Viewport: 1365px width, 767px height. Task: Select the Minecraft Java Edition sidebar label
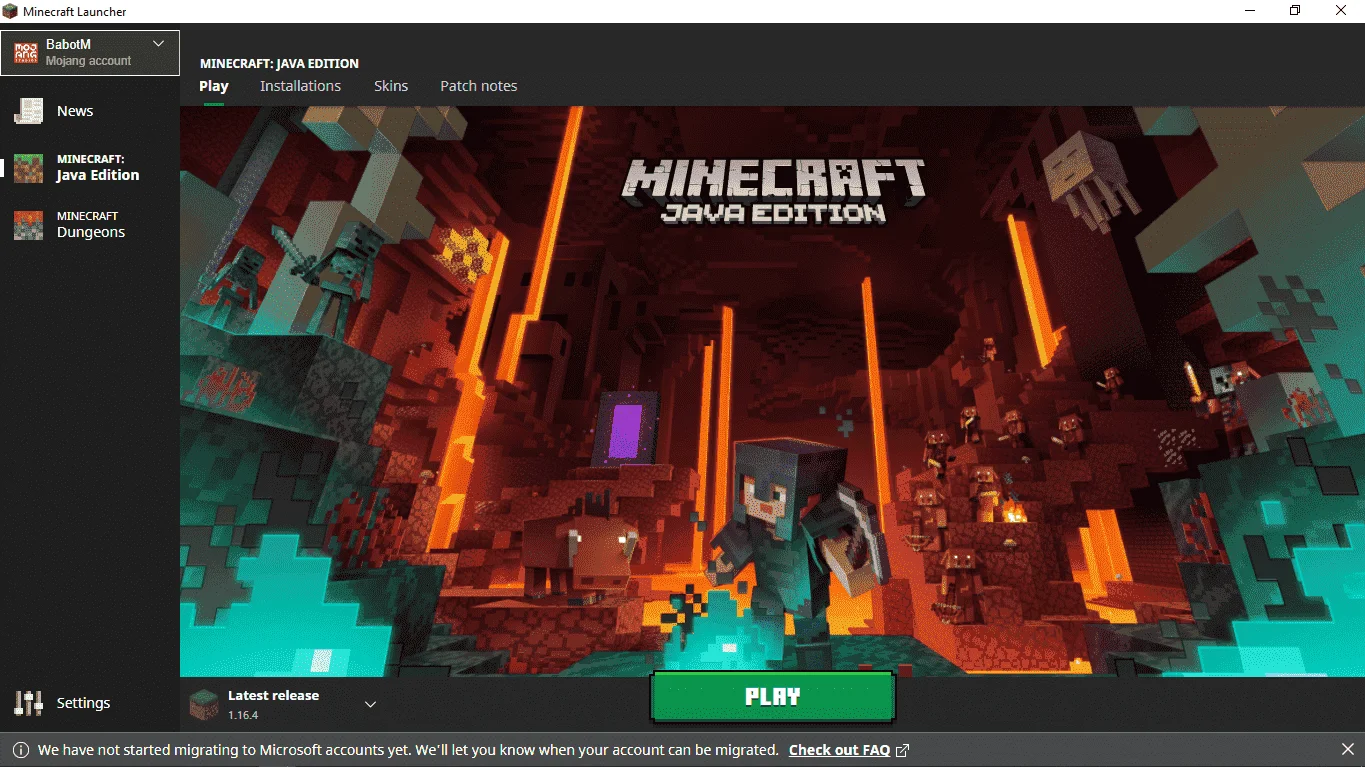click(98, 168)
